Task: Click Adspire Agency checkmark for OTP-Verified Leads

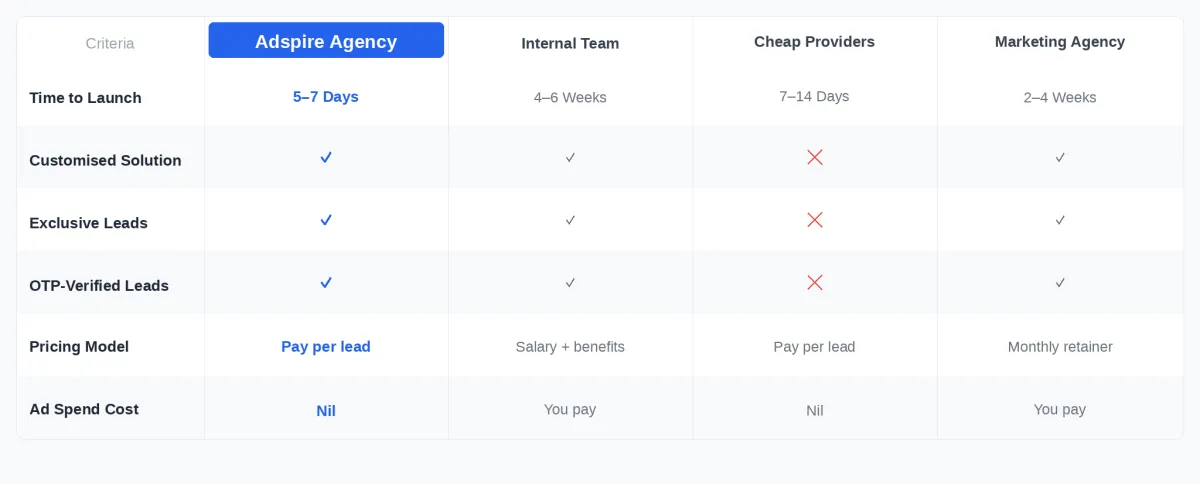Action: coord(326,283)
